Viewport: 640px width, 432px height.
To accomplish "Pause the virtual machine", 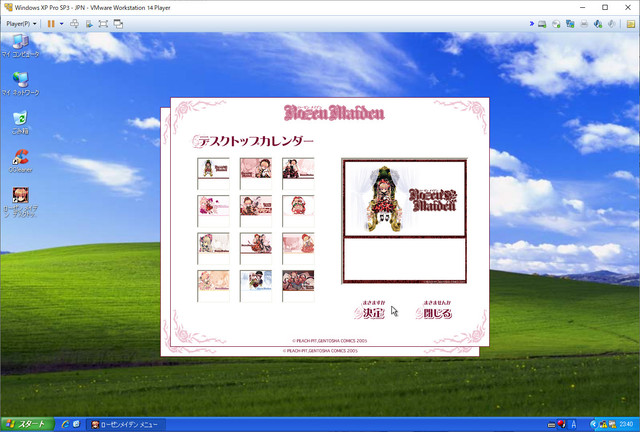I will pos(51,24).
